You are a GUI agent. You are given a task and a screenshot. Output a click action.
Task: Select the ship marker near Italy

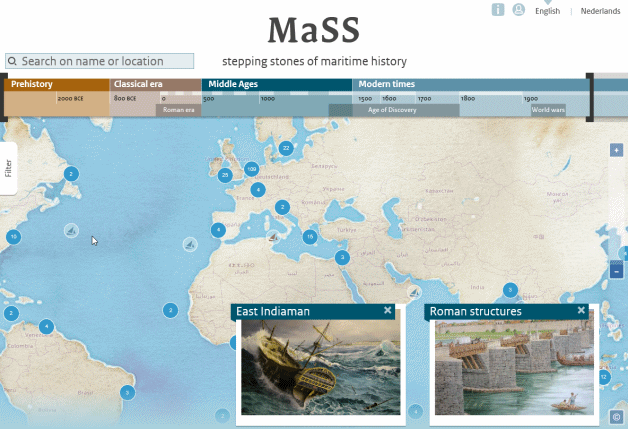[x=272, y=237]
